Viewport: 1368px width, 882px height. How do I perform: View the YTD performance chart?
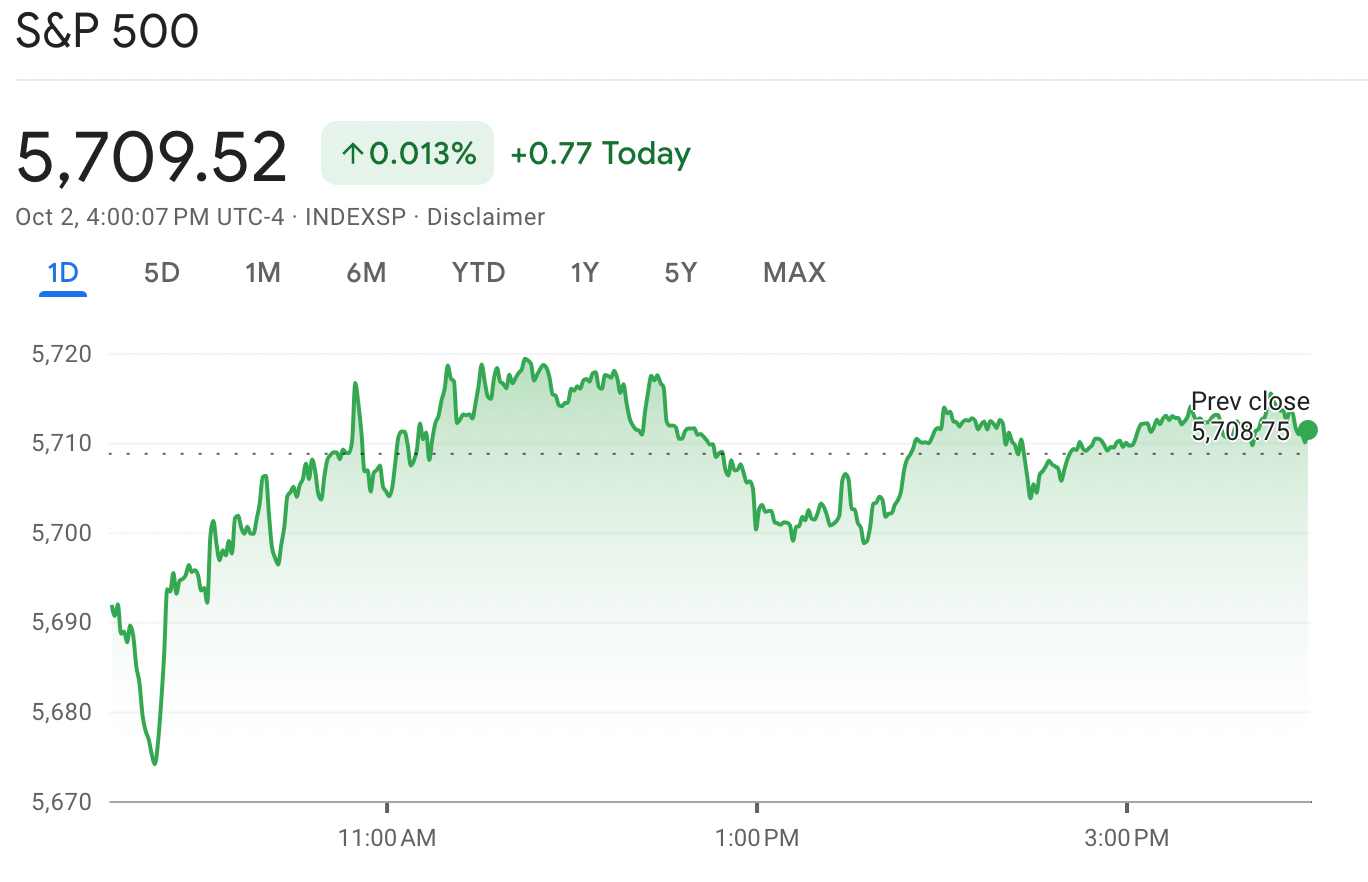coord(478,272)
